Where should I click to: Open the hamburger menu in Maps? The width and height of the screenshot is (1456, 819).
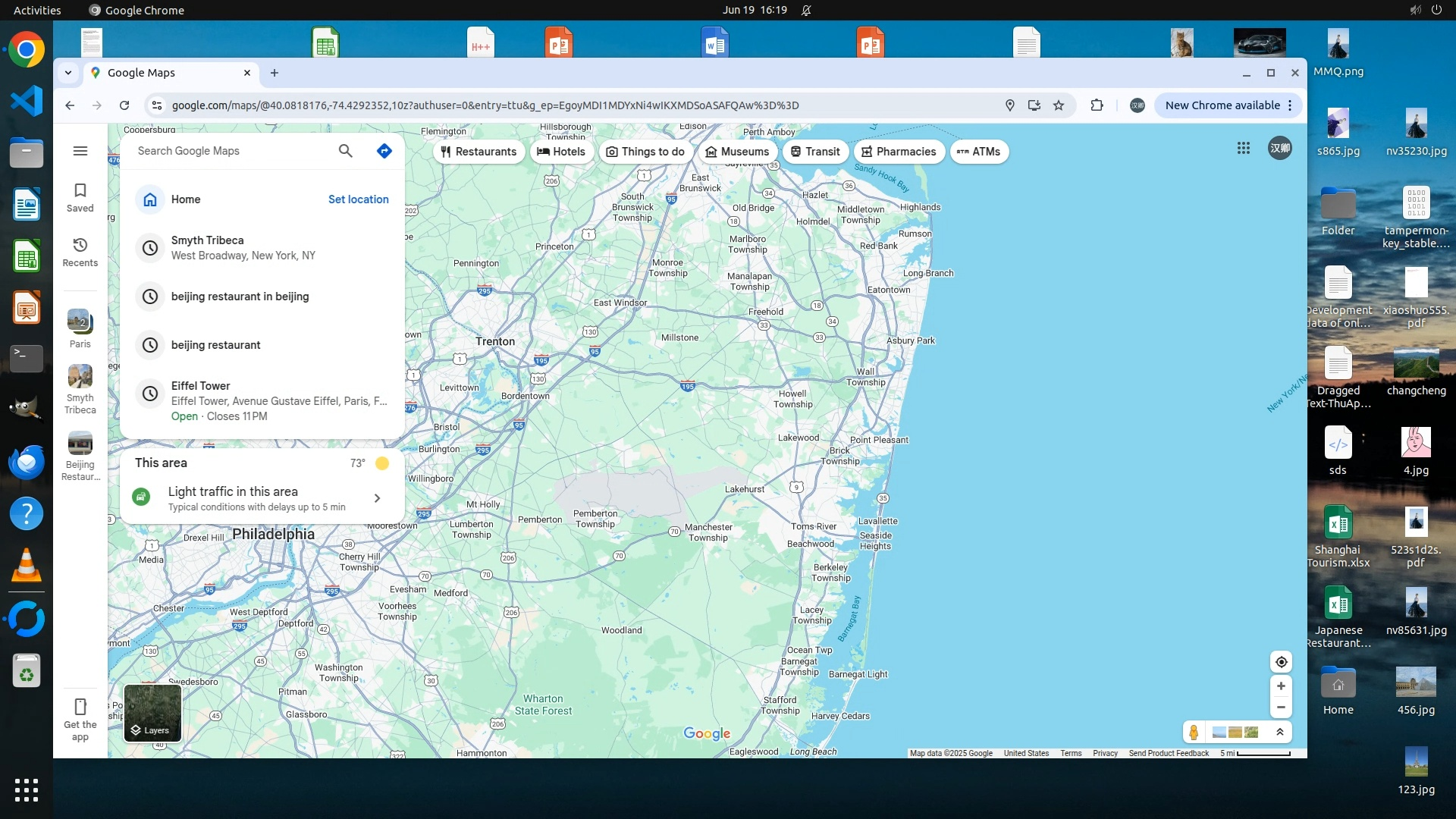pyautogui.click(x=80, y=151)
